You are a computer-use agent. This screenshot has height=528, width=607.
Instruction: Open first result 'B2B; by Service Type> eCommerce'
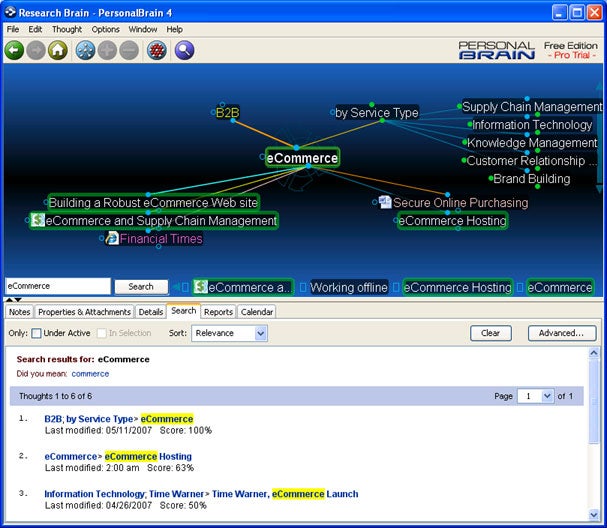click(x=118, y=419)
